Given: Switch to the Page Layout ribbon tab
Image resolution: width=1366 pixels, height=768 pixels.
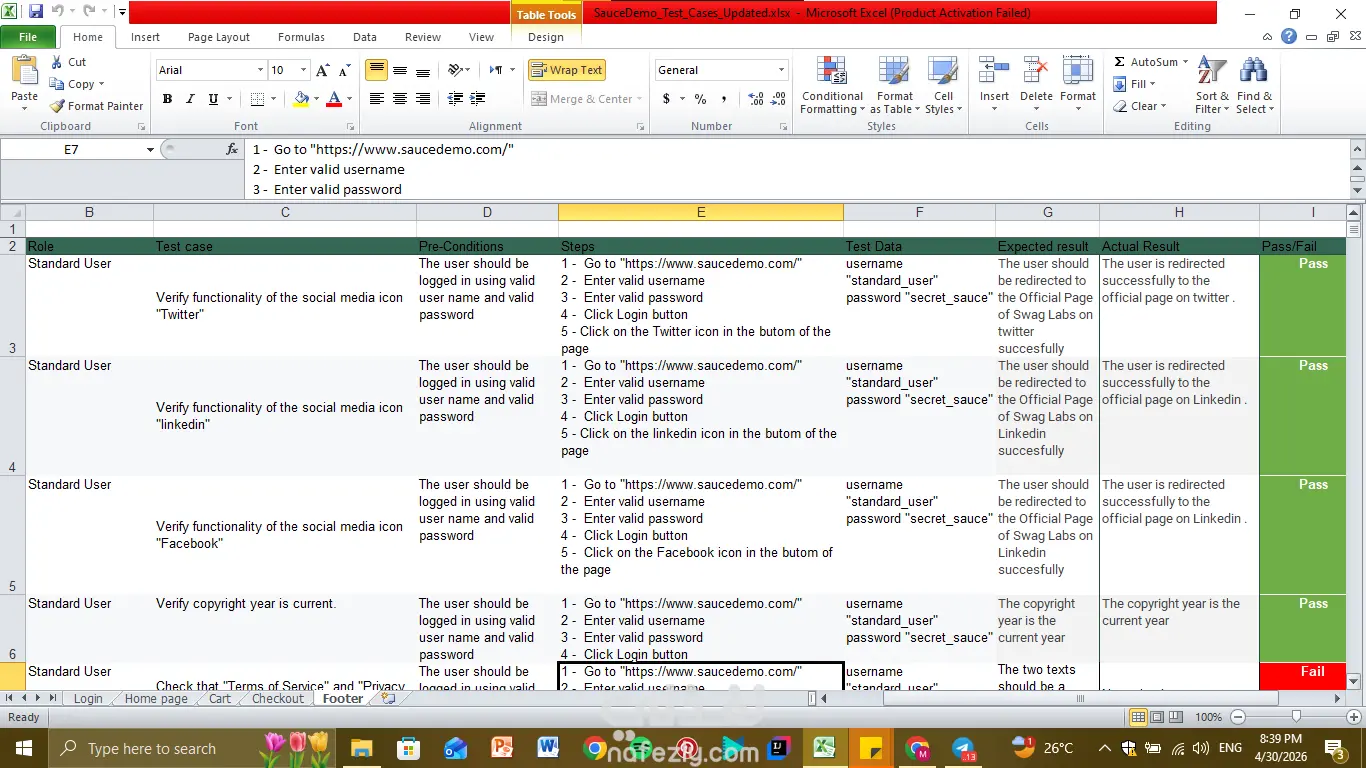Looking at the screenshot, I should tap(219, 37).
